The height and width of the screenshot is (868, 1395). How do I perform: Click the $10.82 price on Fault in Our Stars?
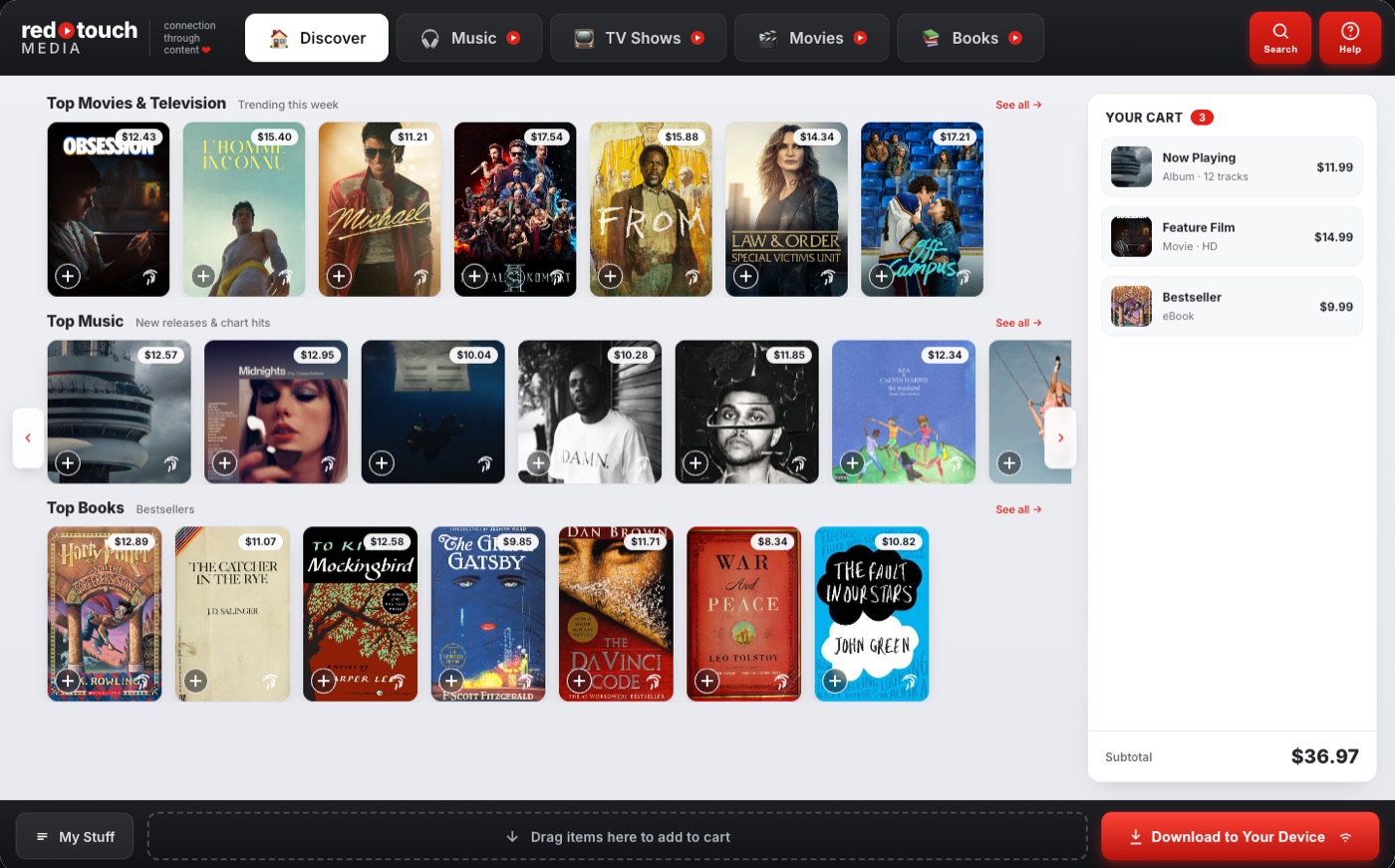click(x=898, y=541)
